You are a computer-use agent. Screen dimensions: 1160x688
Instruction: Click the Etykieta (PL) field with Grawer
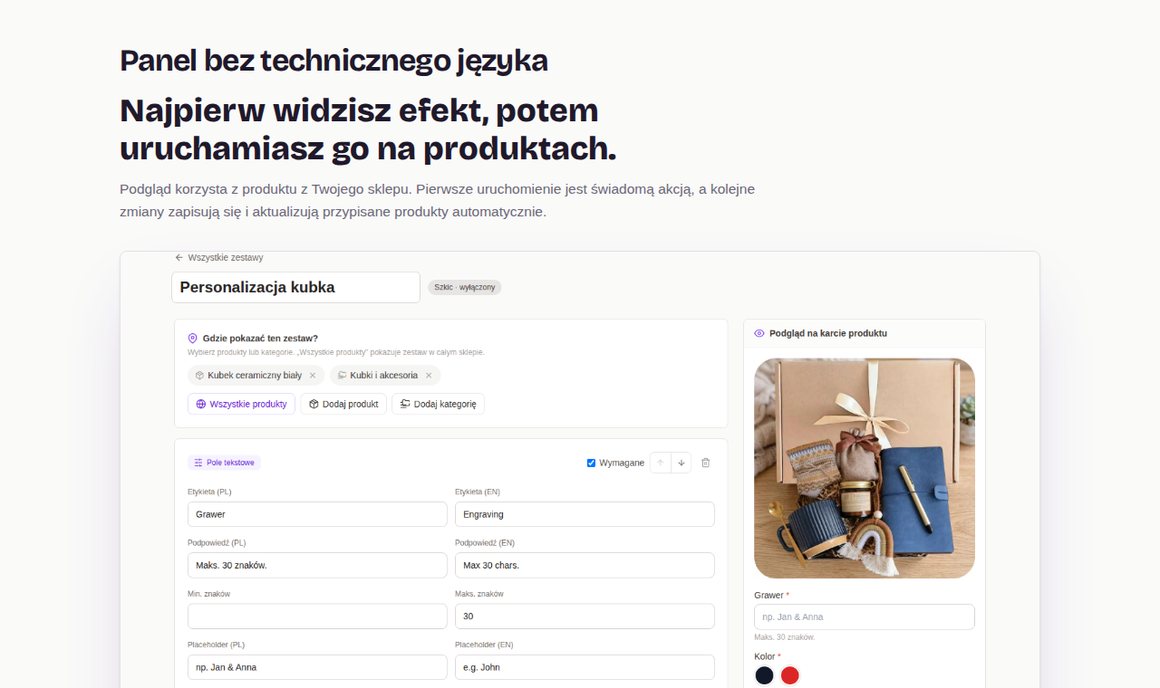coord(317,514)
